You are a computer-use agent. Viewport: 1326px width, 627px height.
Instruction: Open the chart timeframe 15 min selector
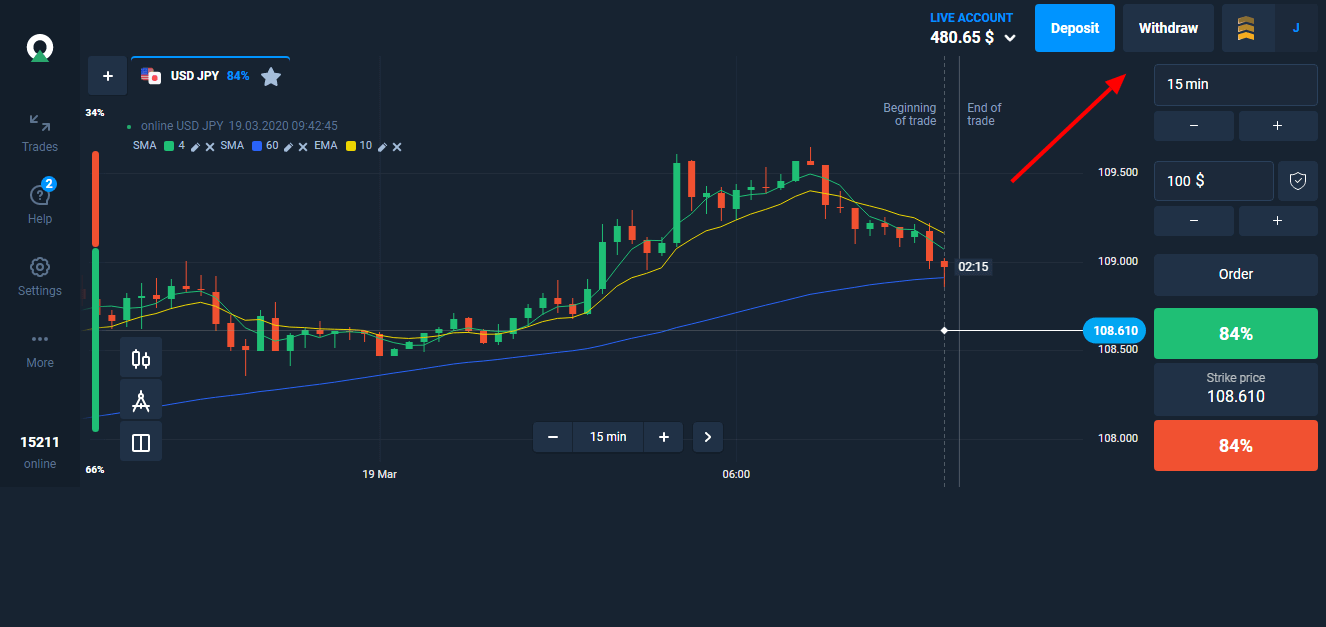[608, 437]
